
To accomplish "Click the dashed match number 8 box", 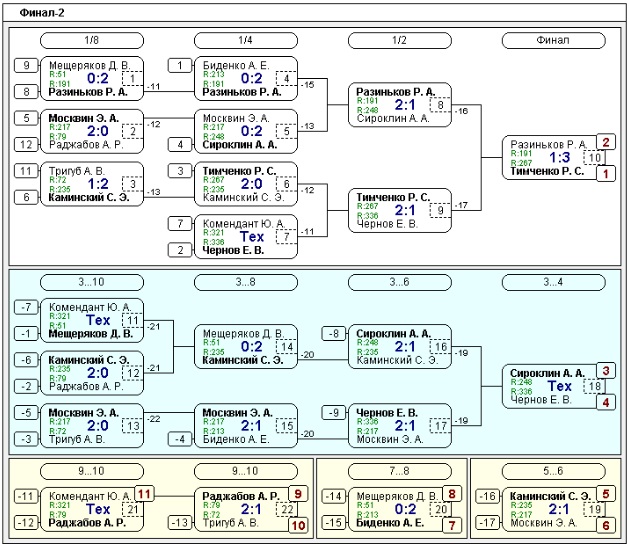I will point(440,105).
